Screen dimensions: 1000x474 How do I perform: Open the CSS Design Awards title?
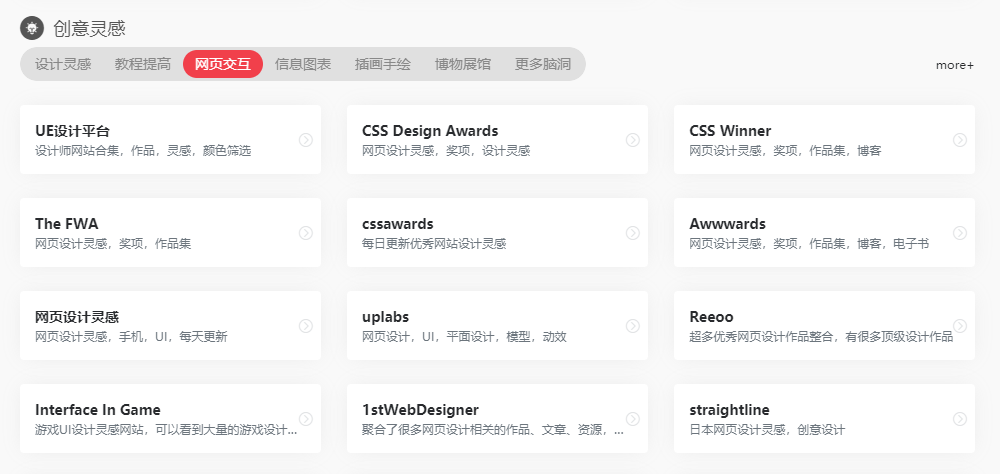point(430,131)
